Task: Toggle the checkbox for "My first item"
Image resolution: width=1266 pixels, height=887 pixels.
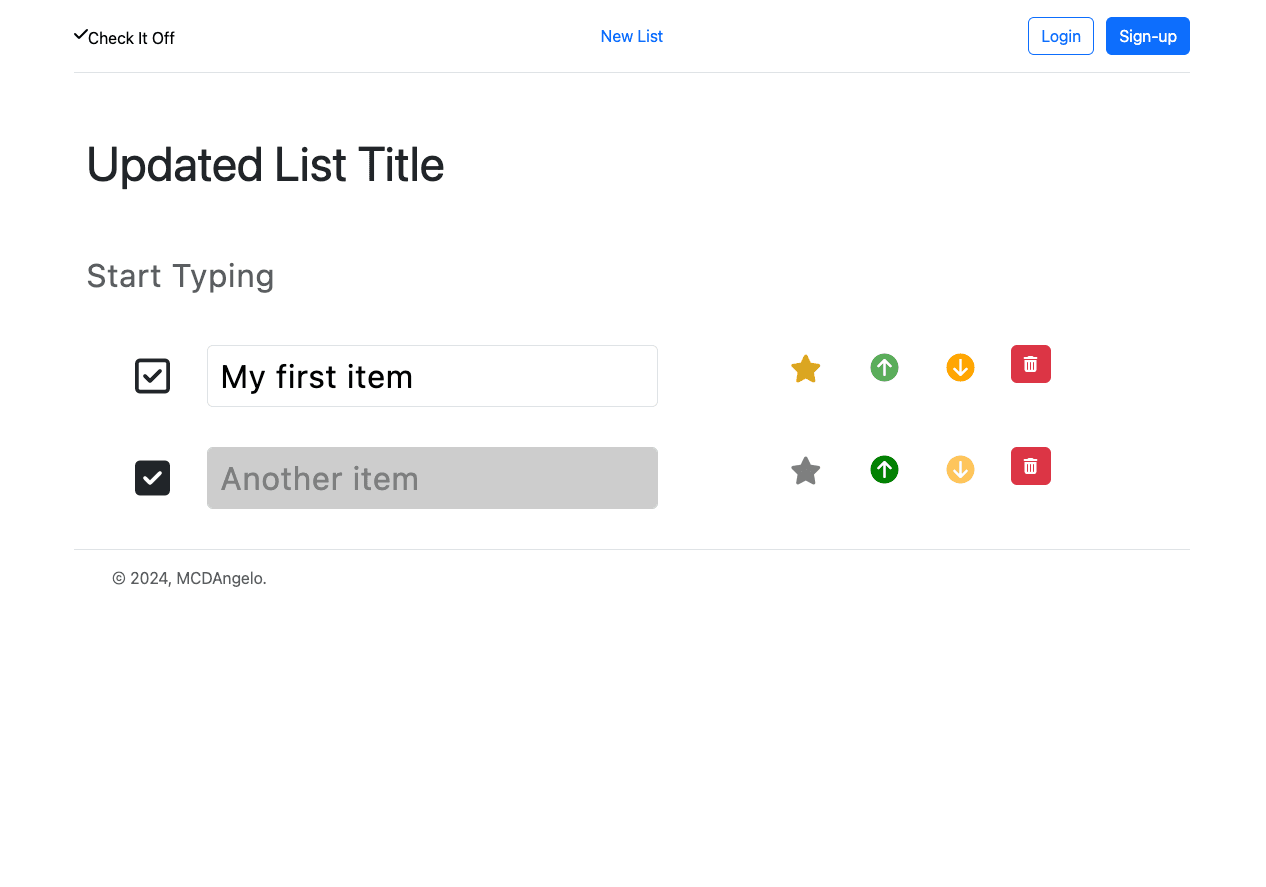Action: tap(153, 376)
